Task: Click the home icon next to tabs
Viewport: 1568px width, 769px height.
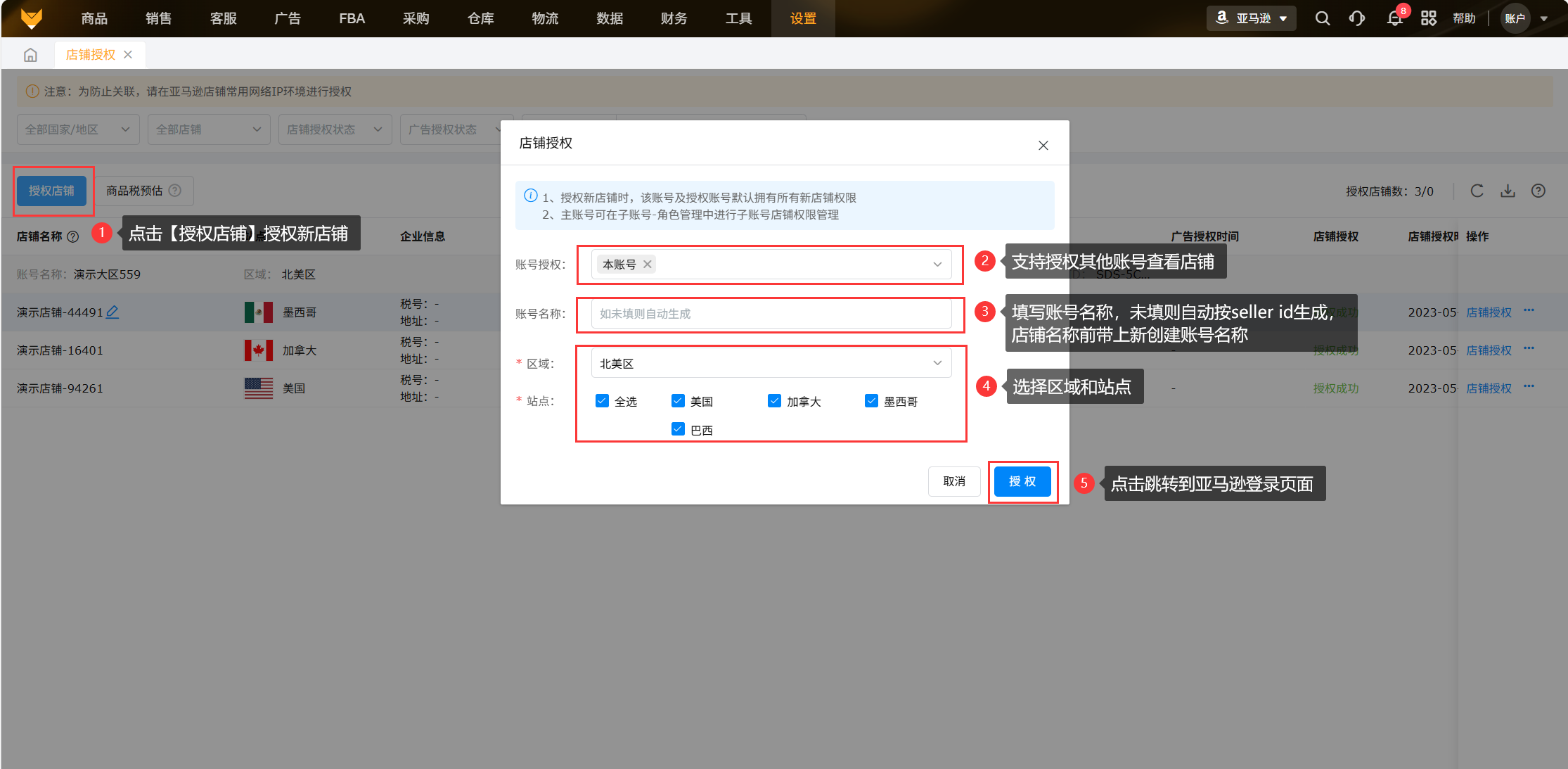Action: [x=30, y=54]
